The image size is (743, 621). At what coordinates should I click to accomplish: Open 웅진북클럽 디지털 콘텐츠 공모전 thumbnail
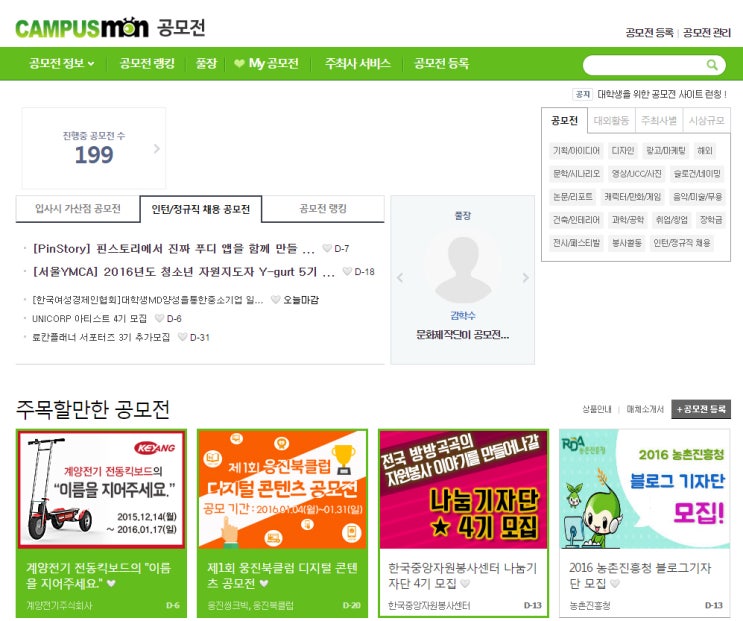point(282,489)
